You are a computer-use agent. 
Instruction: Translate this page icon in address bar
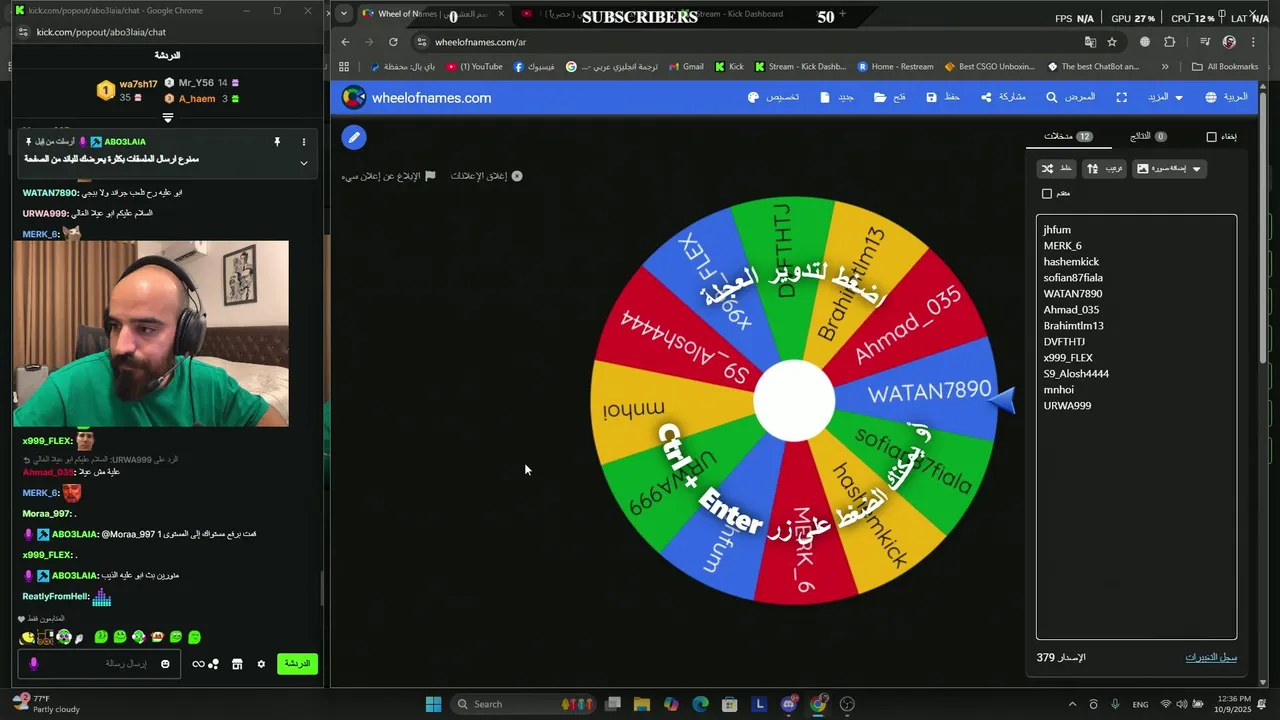(1090, 42)
